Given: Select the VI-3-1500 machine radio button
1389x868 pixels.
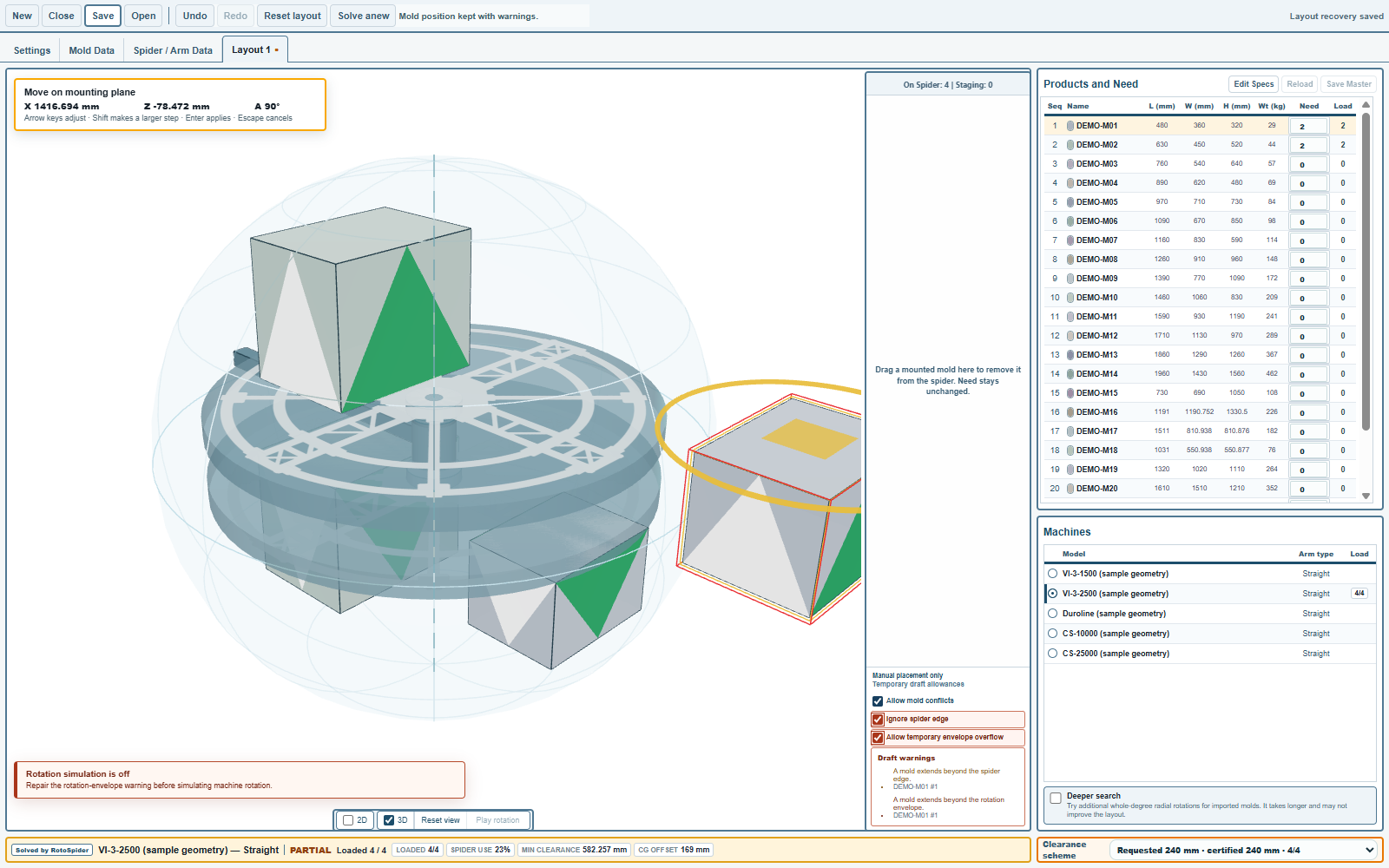Looking at the screenshot, I should 1053,574.
